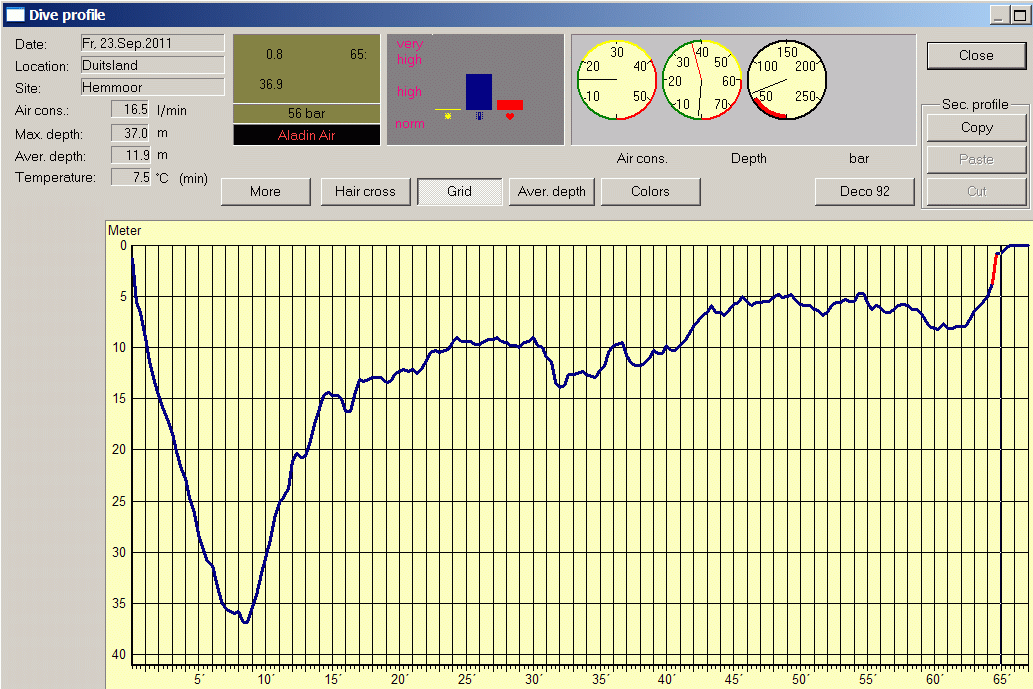Toggle the Grid button
1033x689 pixels.
click(459, 192)
